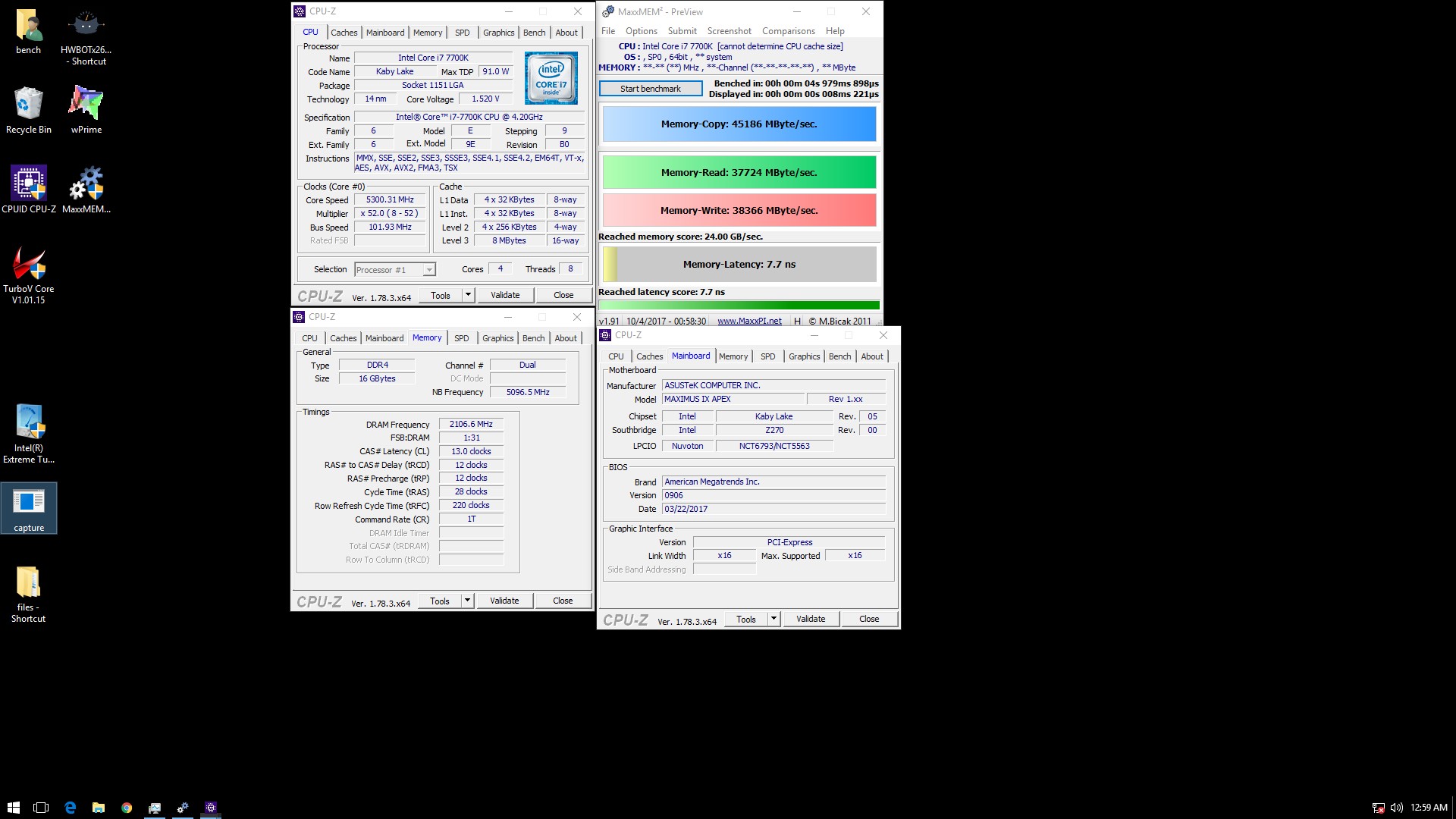Launch Google Chrome from the taskbar

[127, 808]
